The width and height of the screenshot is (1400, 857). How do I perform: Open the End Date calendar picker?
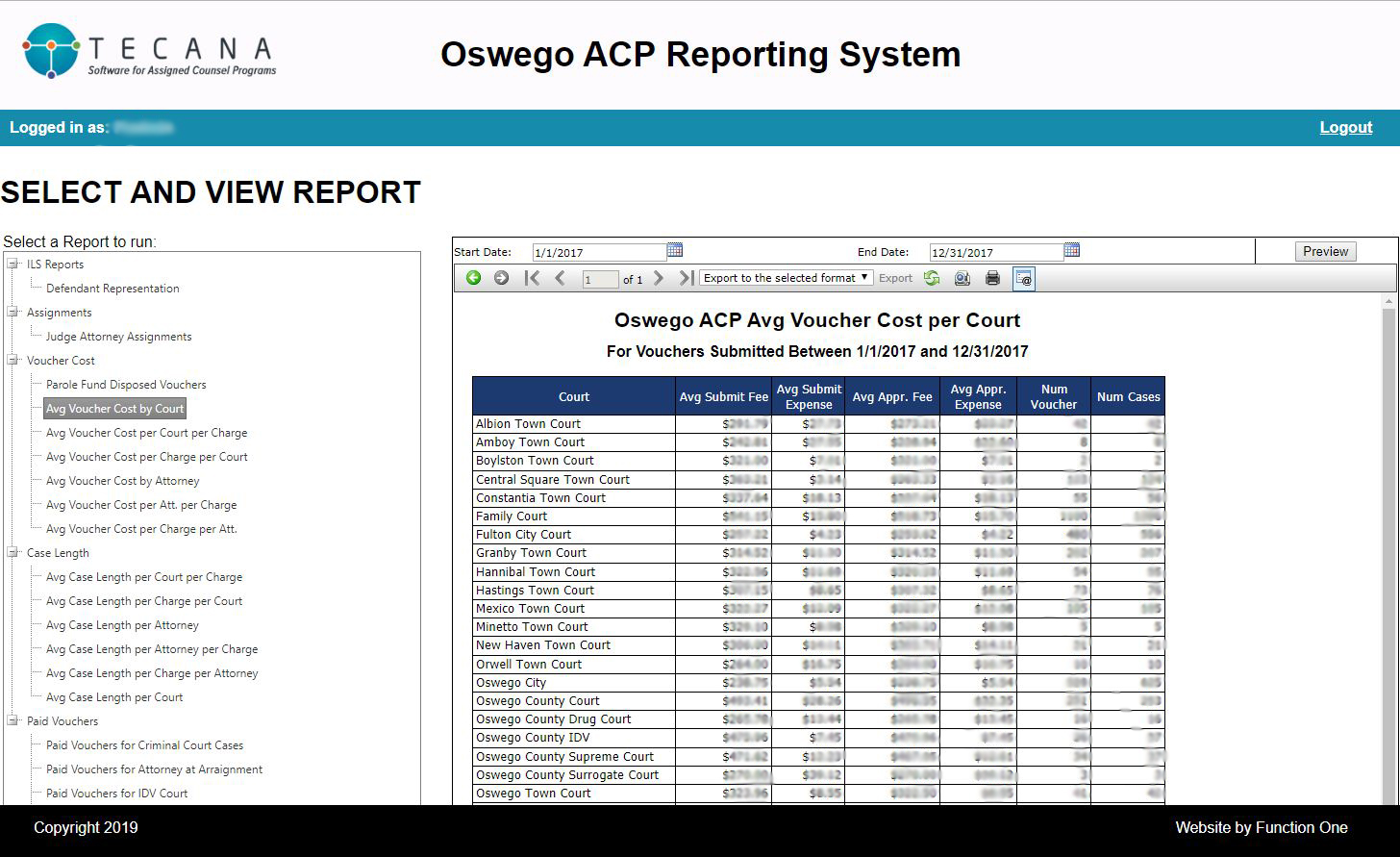(1072, 250)
